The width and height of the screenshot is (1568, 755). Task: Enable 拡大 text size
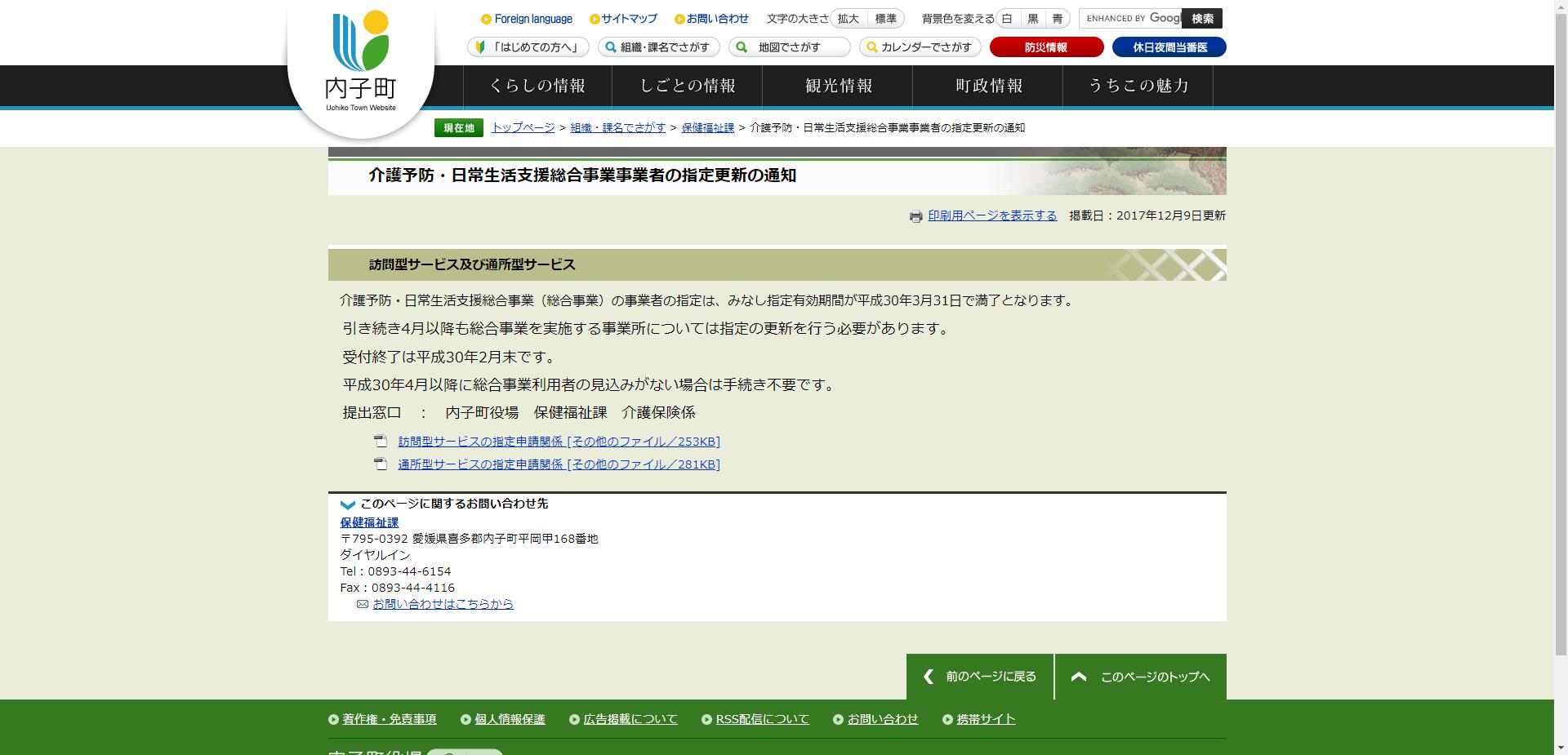point(848,18)
